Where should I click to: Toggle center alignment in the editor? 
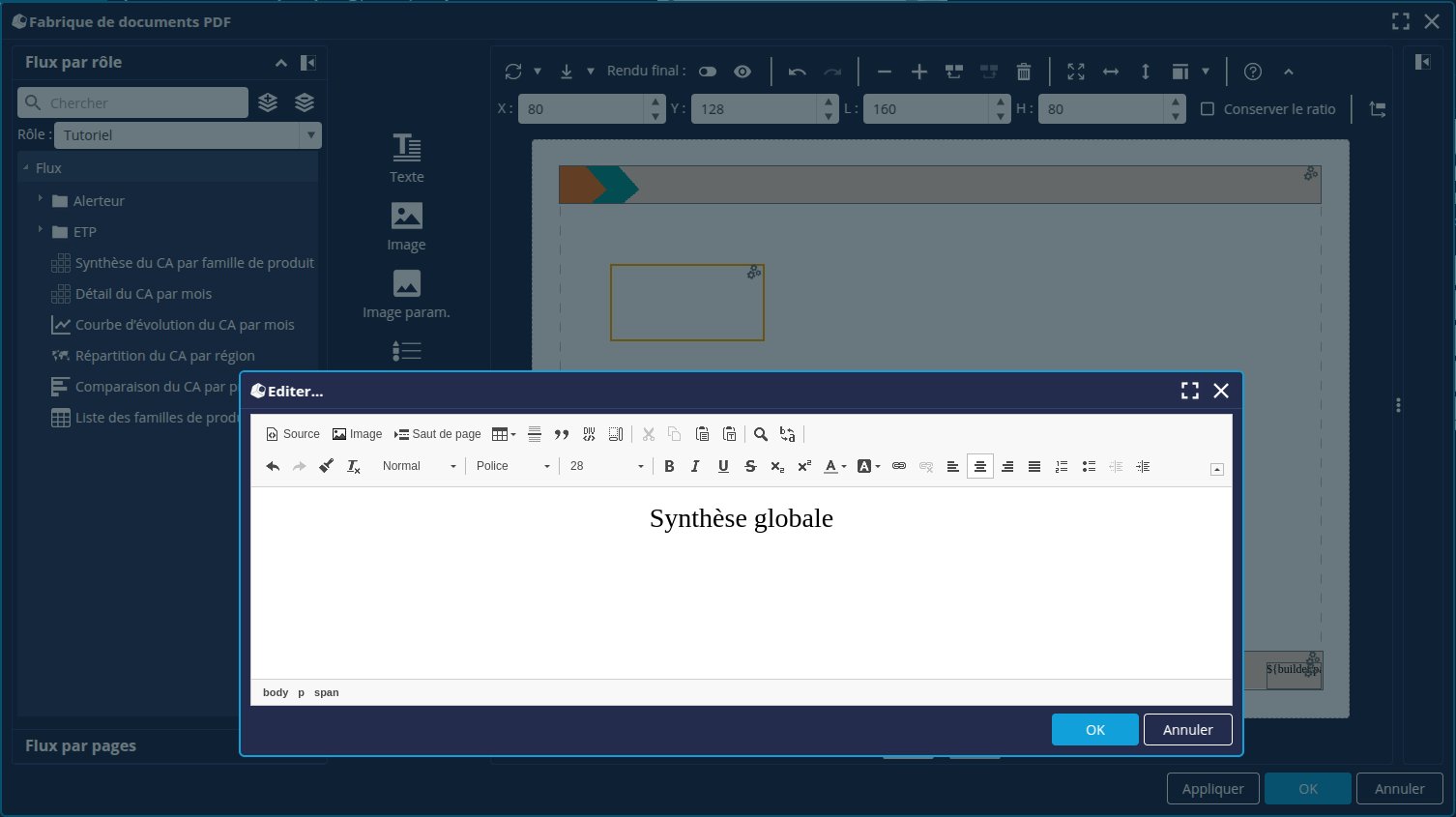pos(980,466)
